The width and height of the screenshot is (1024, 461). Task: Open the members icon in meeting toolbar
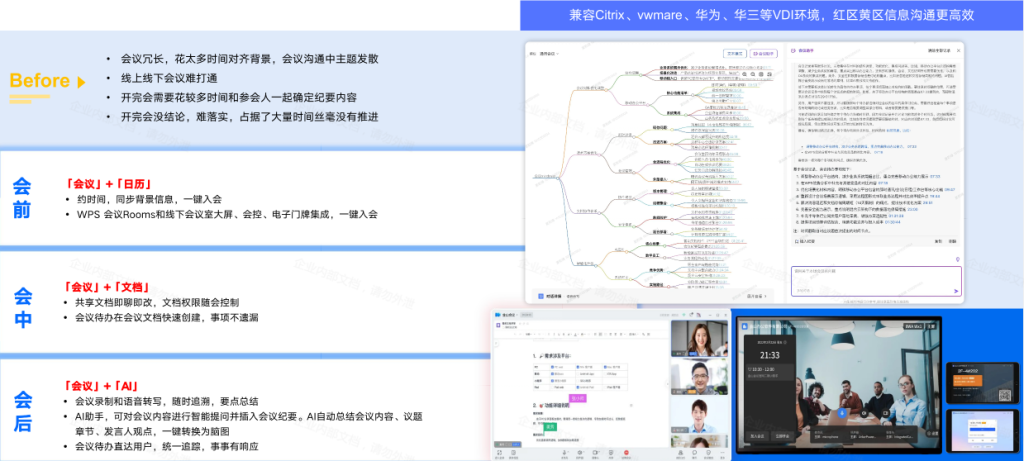[680, 453]
